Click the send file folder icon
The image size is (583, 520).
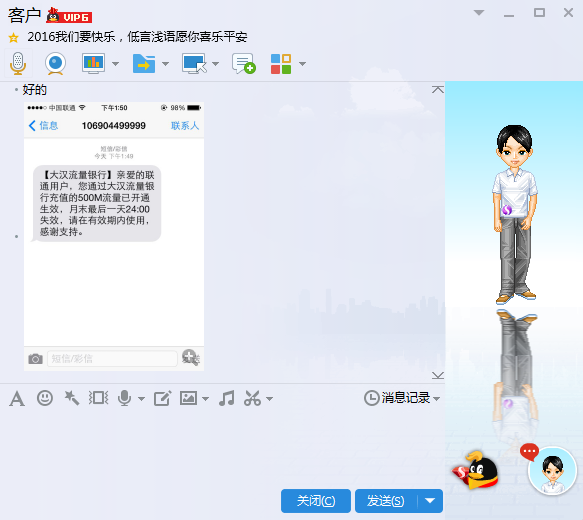(x=144, y=64)
